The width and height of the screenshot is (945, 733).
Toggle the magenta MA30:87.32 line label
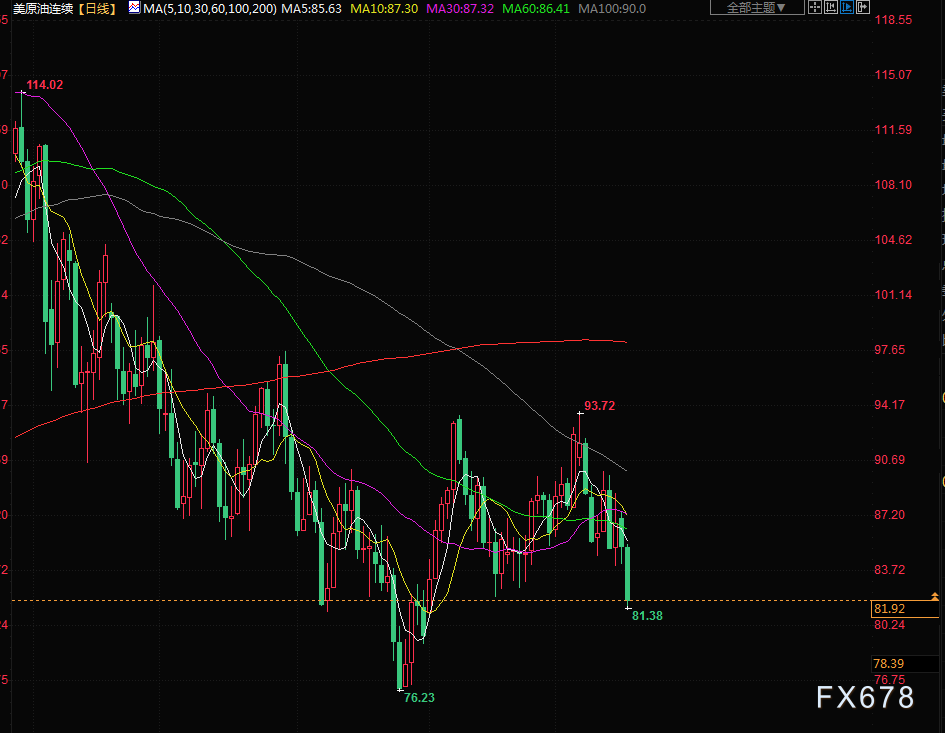(460, 9)
